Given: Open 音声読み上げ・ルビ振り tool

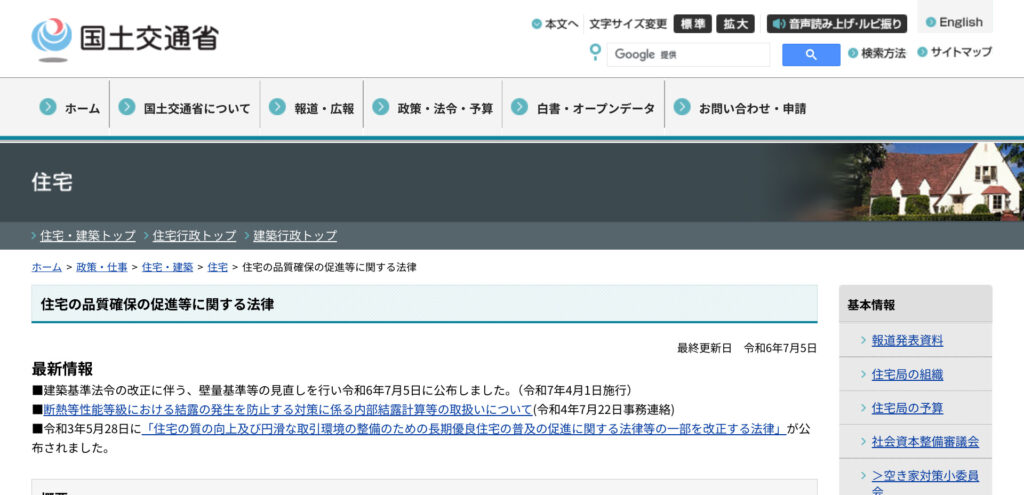Looking at the screenshot, I should [x=837, y=24].
